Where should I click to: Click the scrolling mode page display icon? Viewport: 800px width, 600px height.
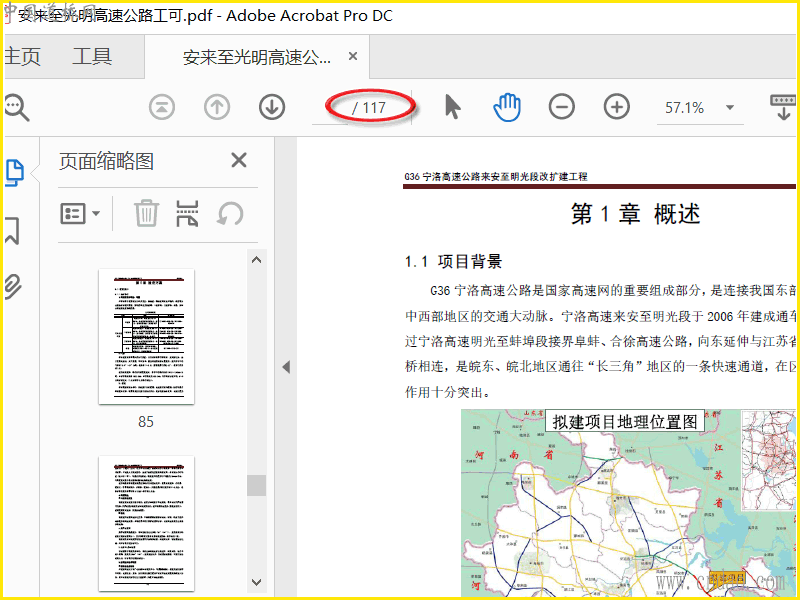click(x=783, y=107)
